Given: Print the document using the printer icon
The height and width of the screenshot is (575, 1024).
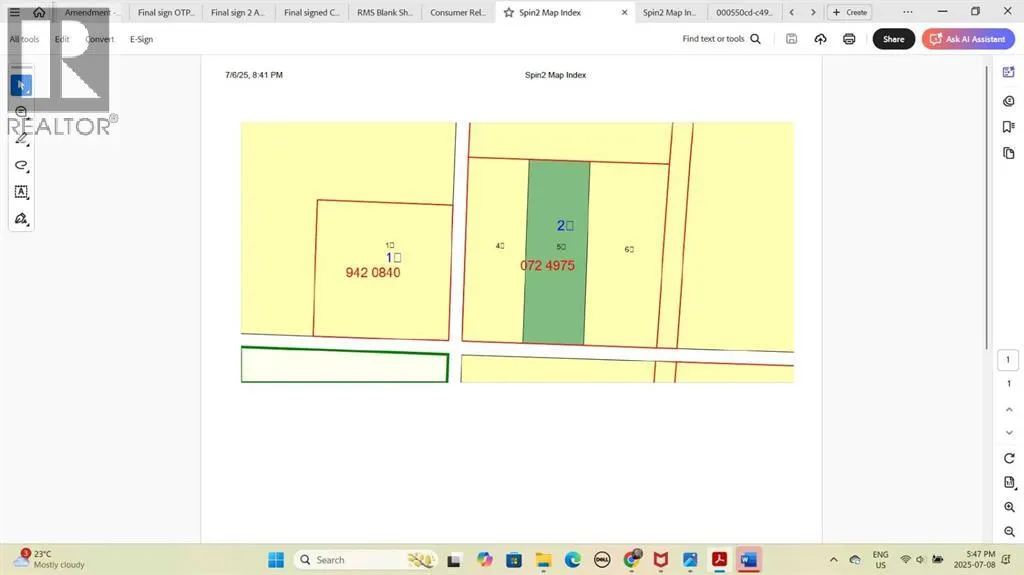Looking at the screenshot, I should tap(849, 39).
